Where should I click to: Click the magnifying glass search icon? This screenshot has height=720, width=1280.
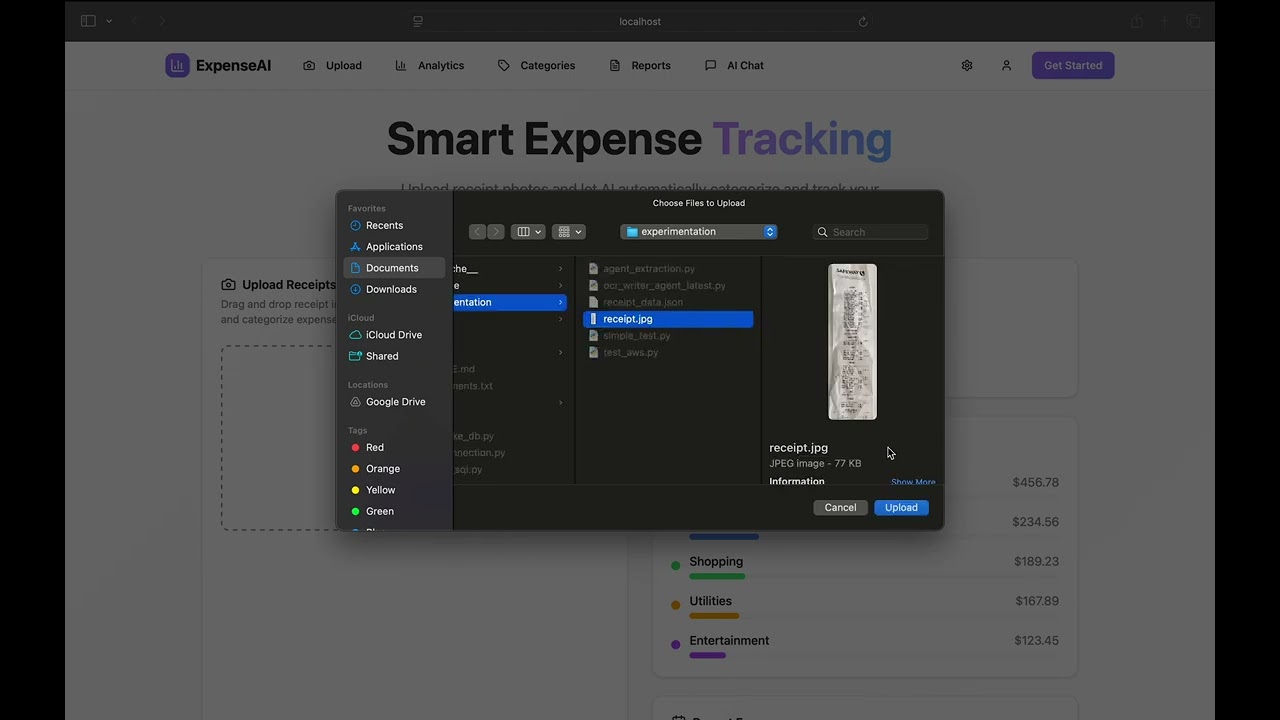[x=823, y=232]
